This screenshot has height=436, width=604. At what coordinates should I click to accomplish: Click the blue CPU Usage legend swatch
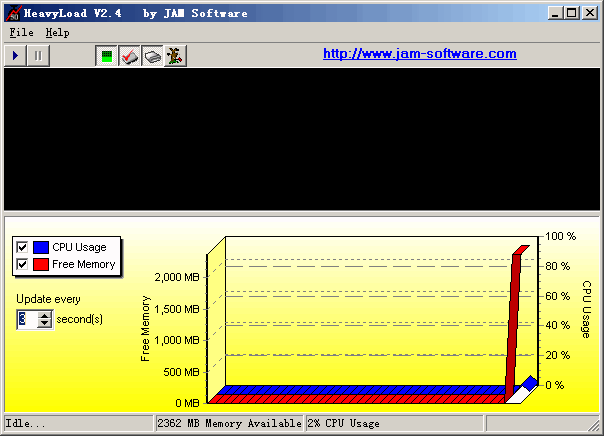[41, 247]
